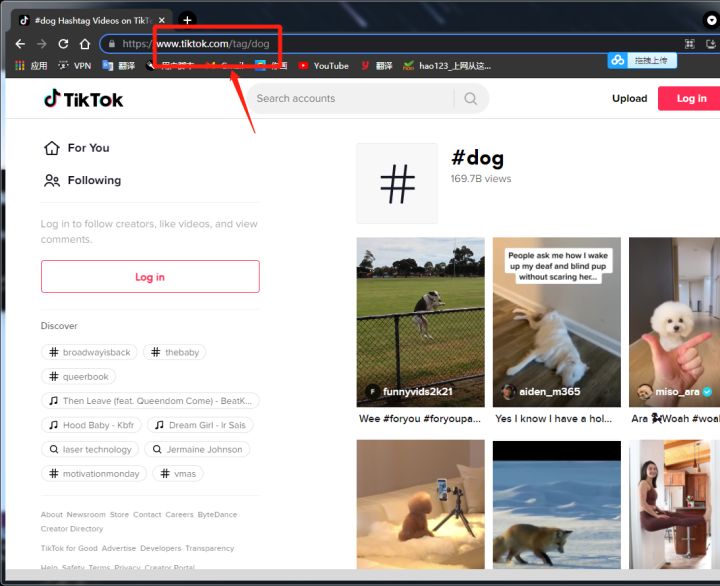Open the browser home page icon

(x=85, y=44)
